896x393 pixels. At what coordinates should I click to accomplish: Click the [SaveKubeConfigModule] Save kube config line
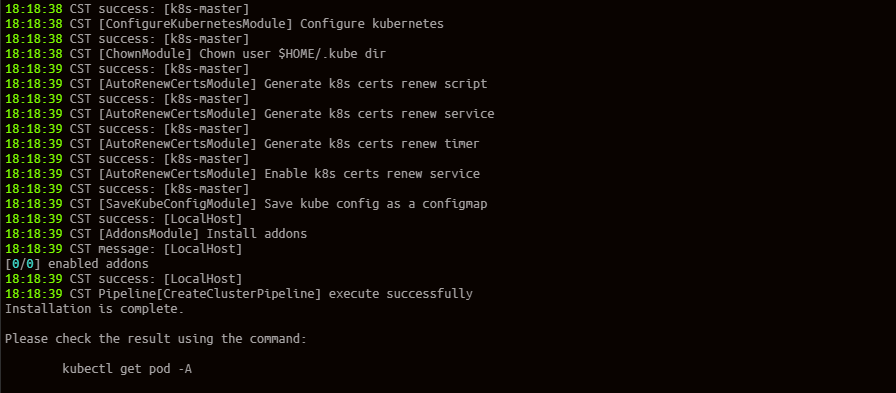[246, 204]
